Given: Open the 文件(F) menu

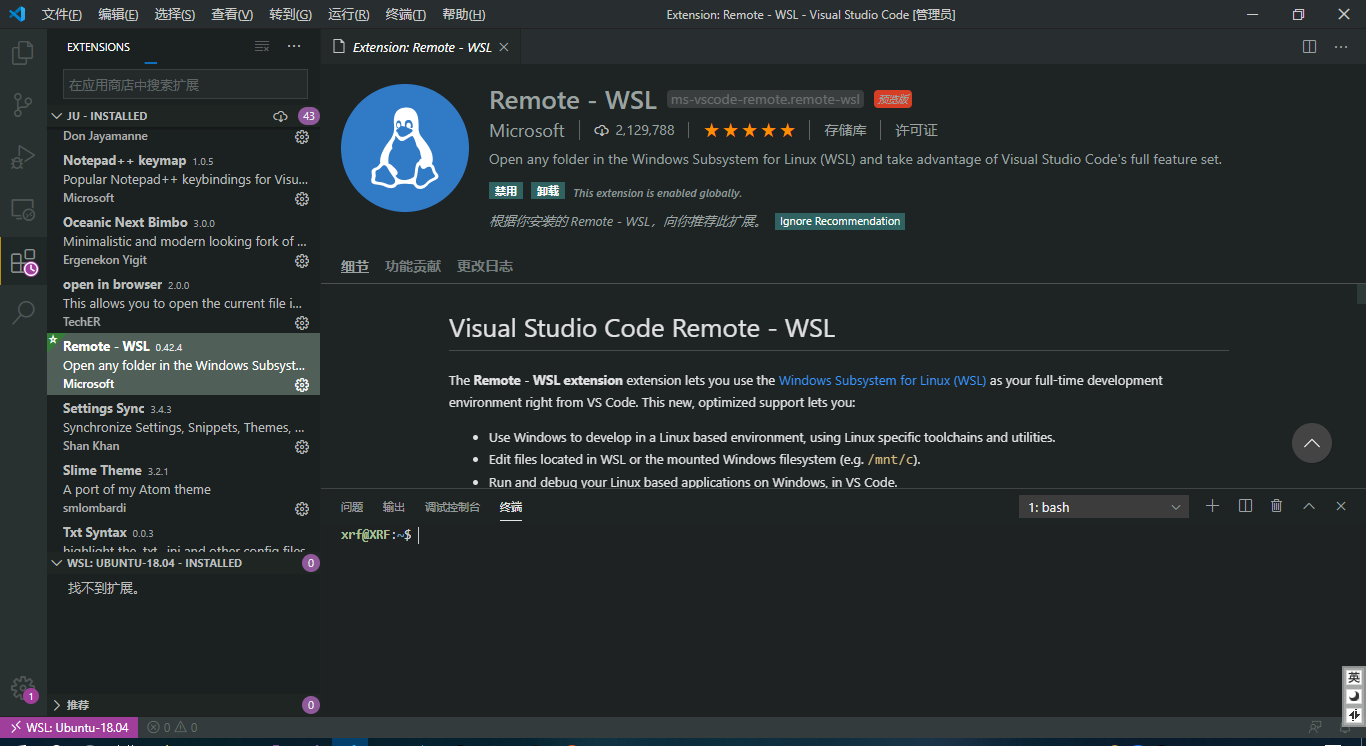Looking at the screenshot, I should (x=62, y=14).
